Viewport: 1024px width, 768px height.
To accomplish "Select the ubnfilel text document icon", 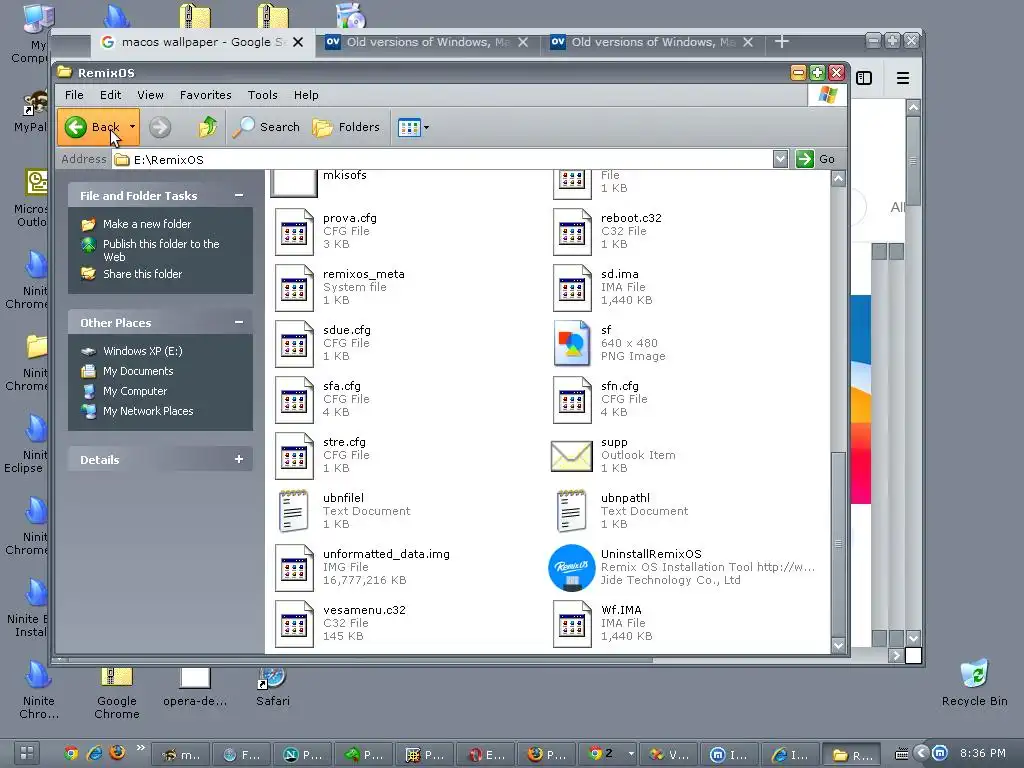I will click(x=294, y=511).
